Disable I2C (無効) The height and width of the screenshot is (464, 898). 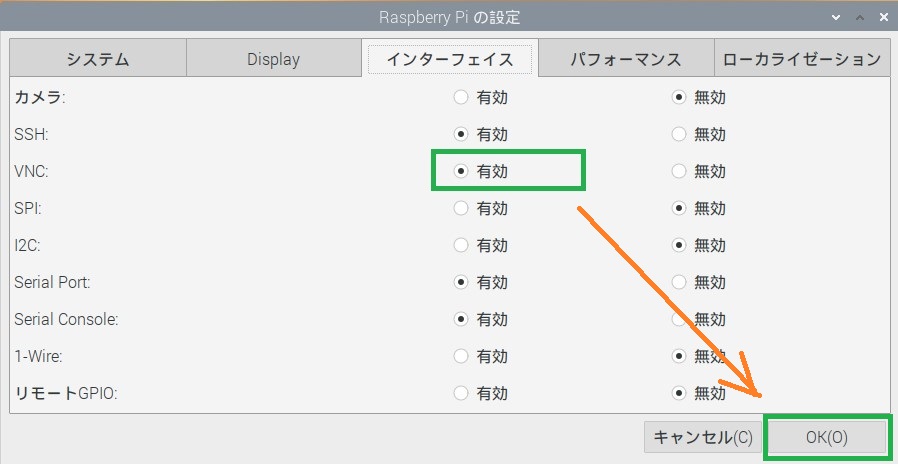pos(679,245)
